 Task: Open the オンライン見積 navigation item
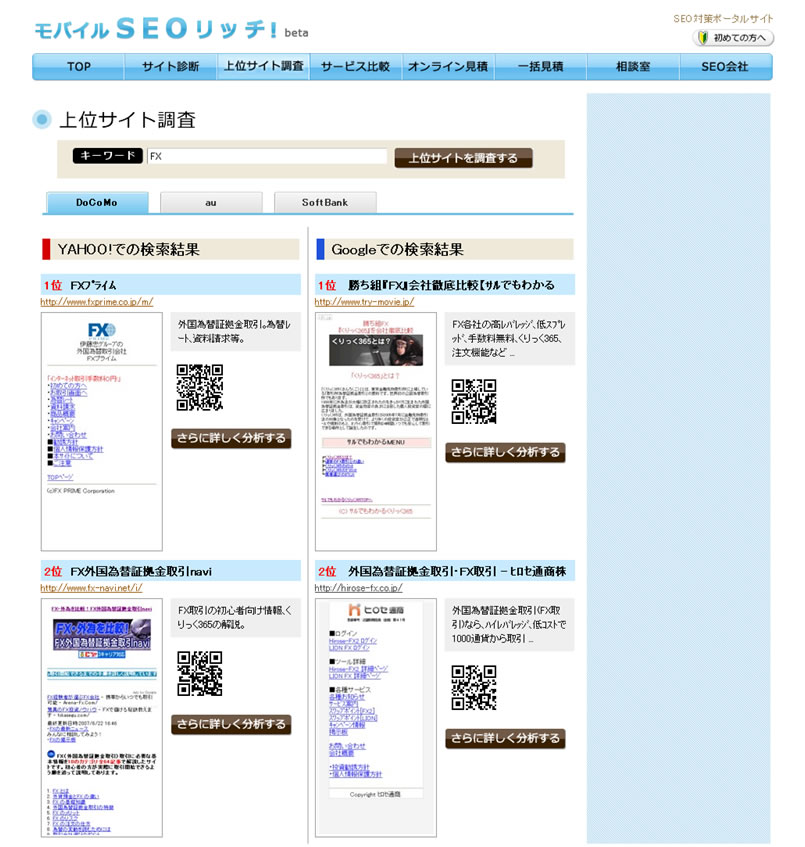pyautogui.click(x=448, y=67)
